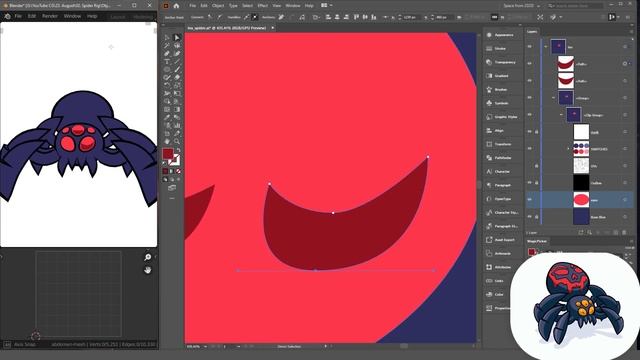
Task: Select the Hand tool in Illustrator toolbox
Action: pos(167,141)
